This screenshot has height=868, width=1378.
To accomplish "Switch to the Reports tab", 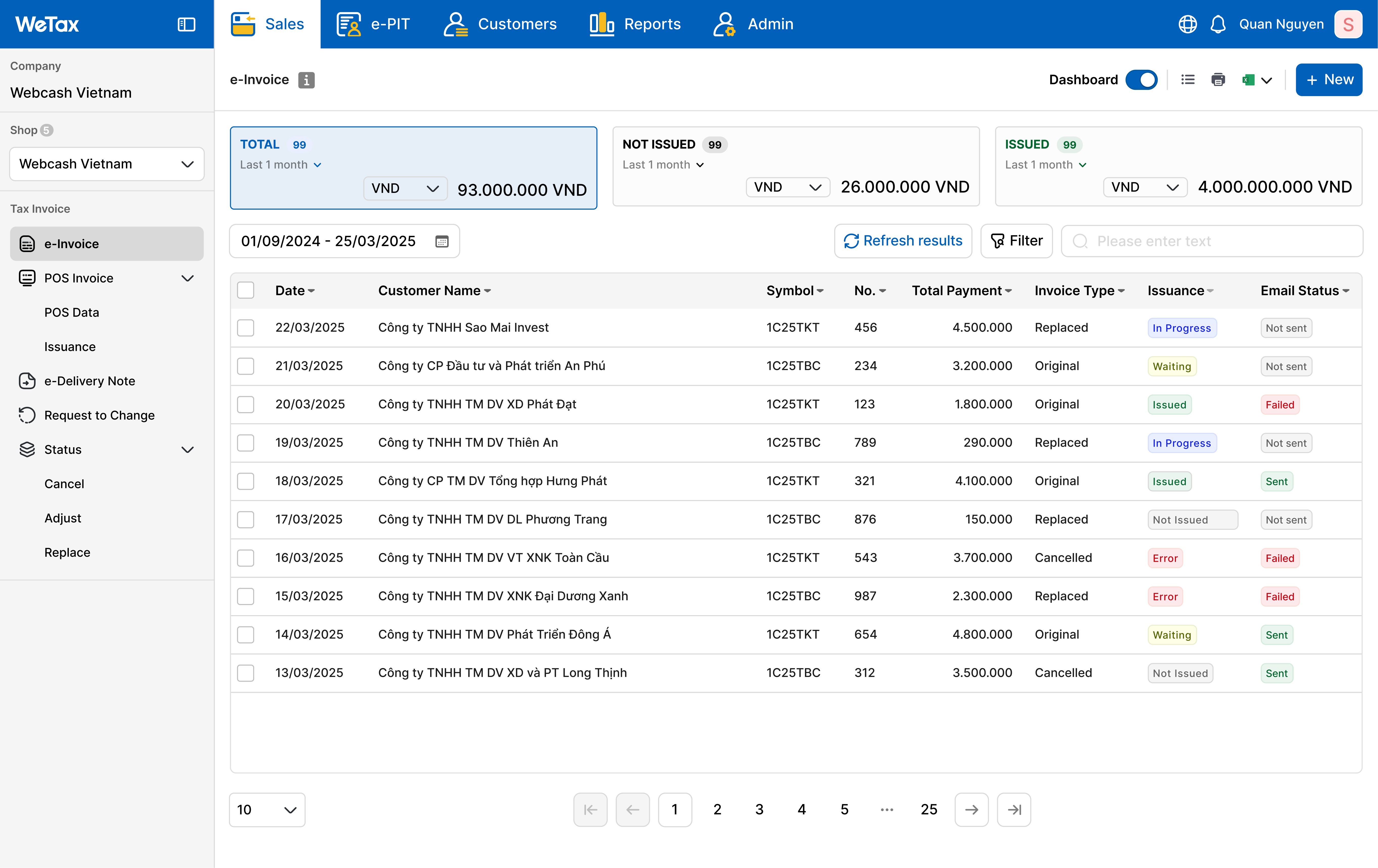I will 635,24.
